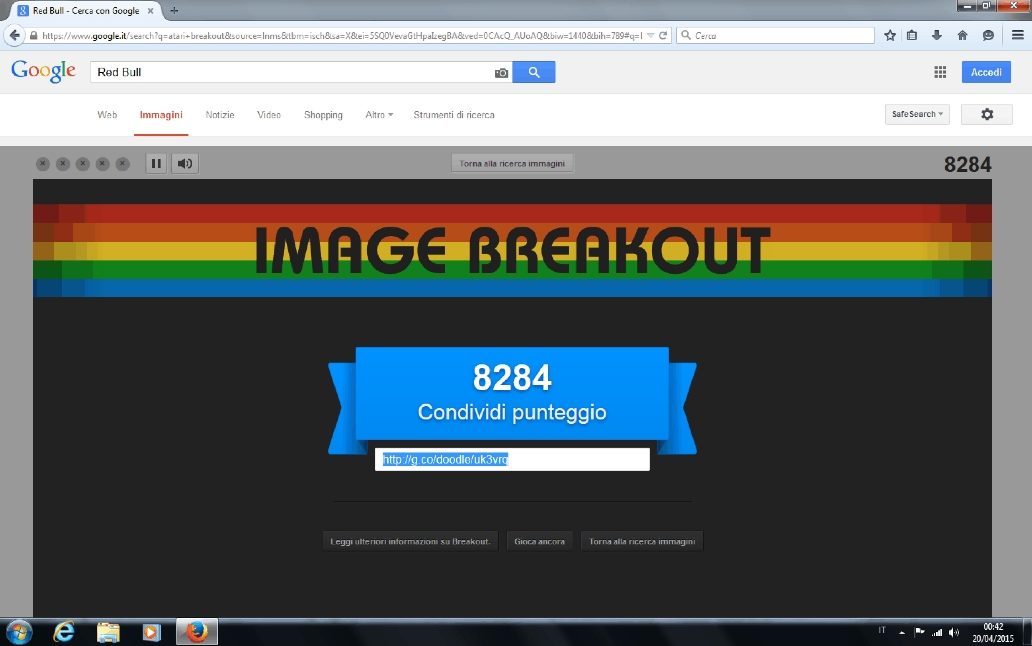Click the bottom Torna alla ricerca immagini button
The height and width of the screenshot is (646, 1032).
[x=642, y=541]
